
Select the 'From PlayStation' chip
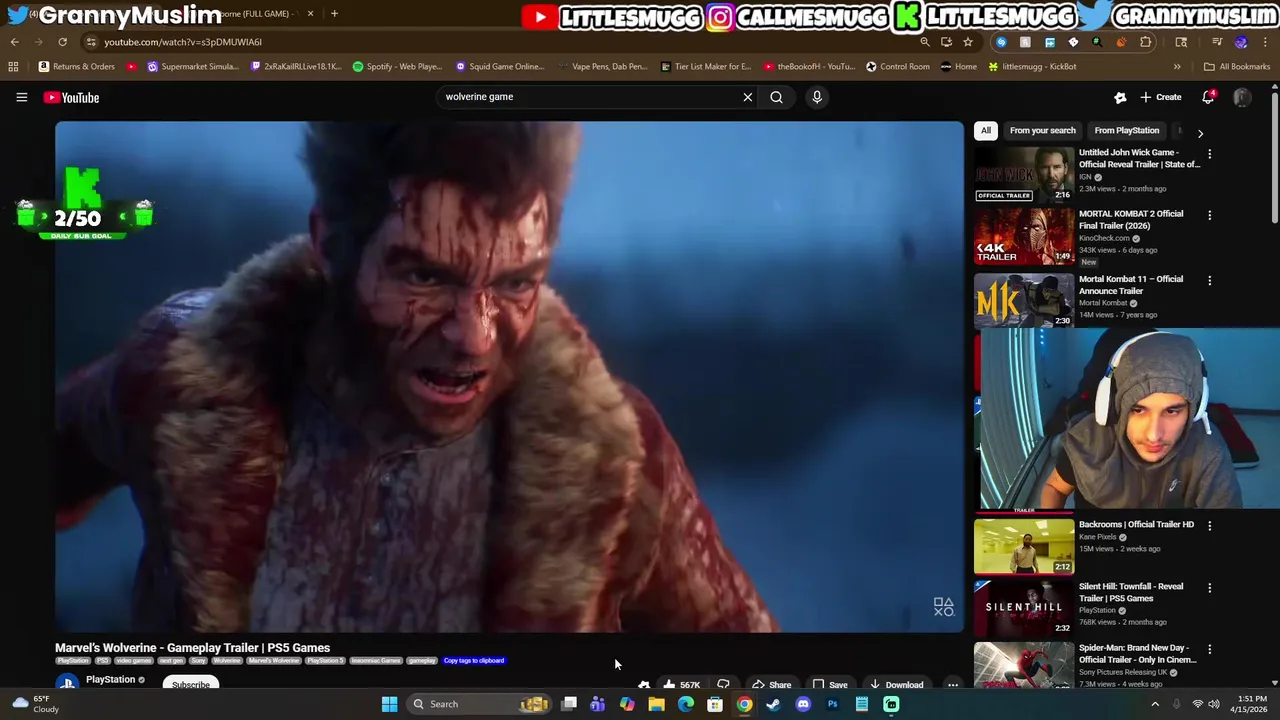tap(1126, 130)
